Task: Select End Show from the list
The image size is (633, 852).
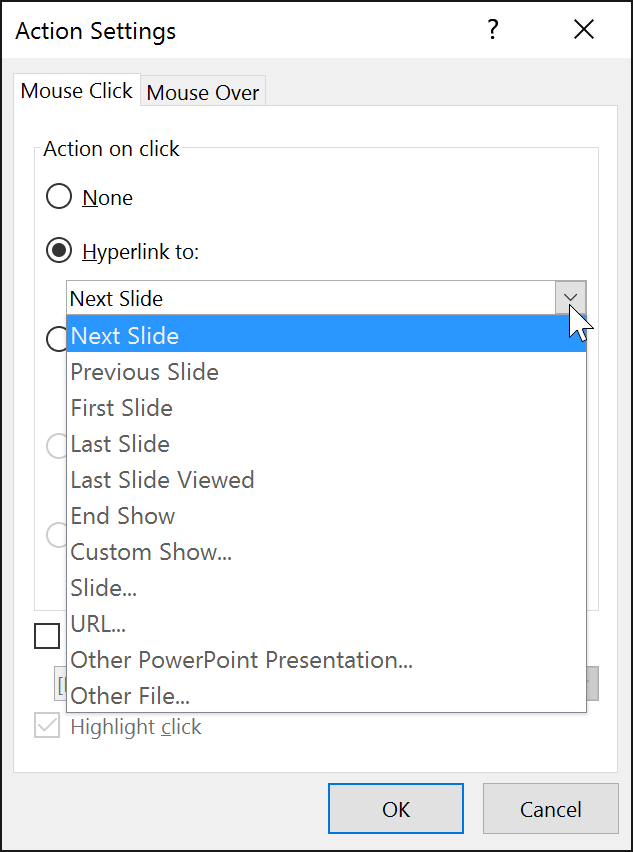Action: tap(122, 515)
